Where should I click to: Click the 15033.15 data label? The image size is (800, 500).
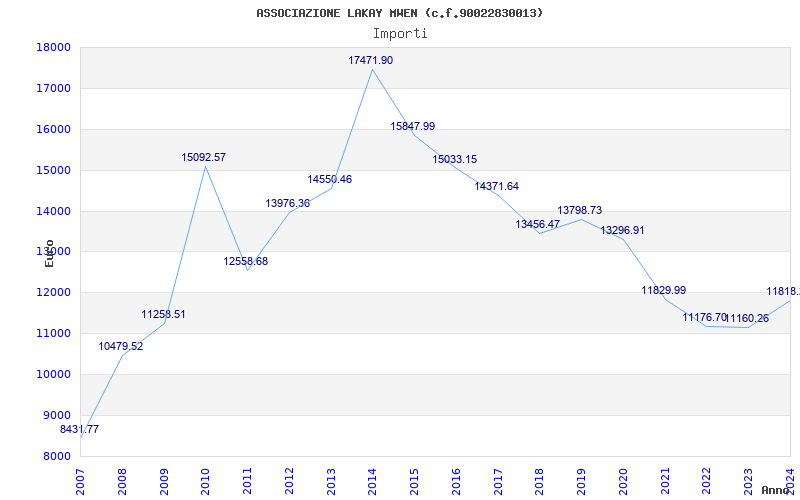tap(455, 159)
